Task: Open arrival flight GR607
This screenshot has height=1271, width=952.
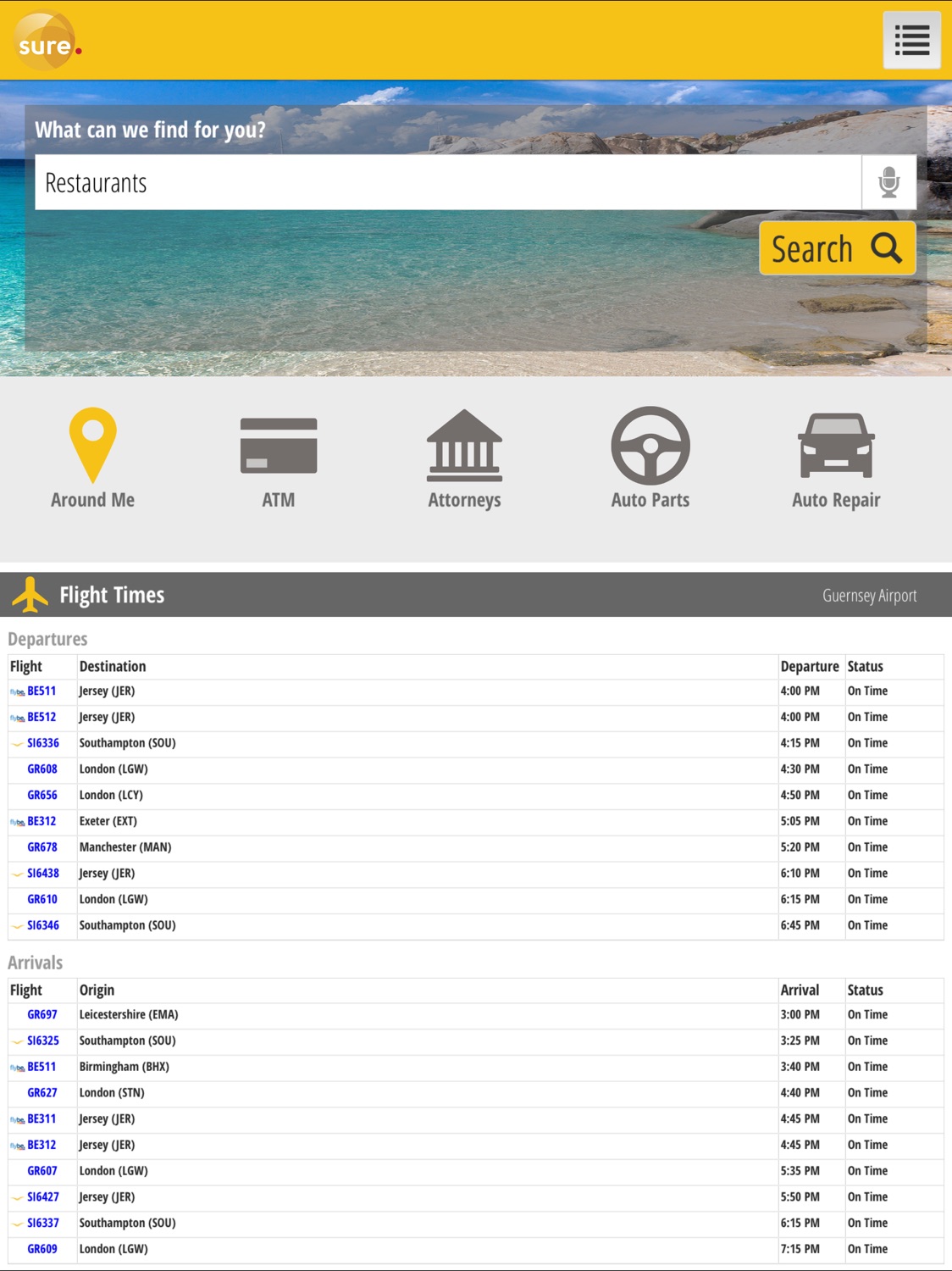Action: [x=42, y=1172]
